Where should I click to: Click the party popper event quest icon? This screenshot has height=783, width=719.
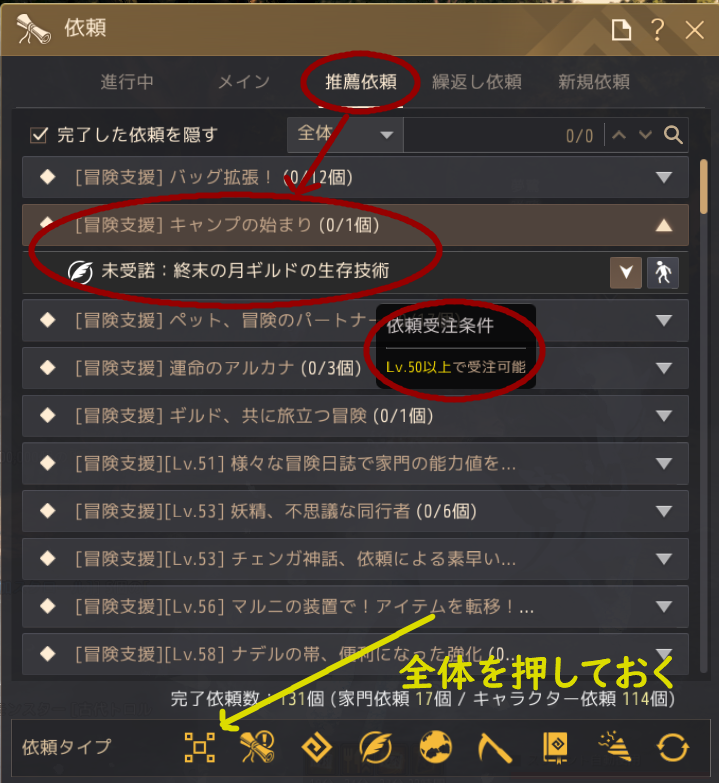(x=615, y=747)
